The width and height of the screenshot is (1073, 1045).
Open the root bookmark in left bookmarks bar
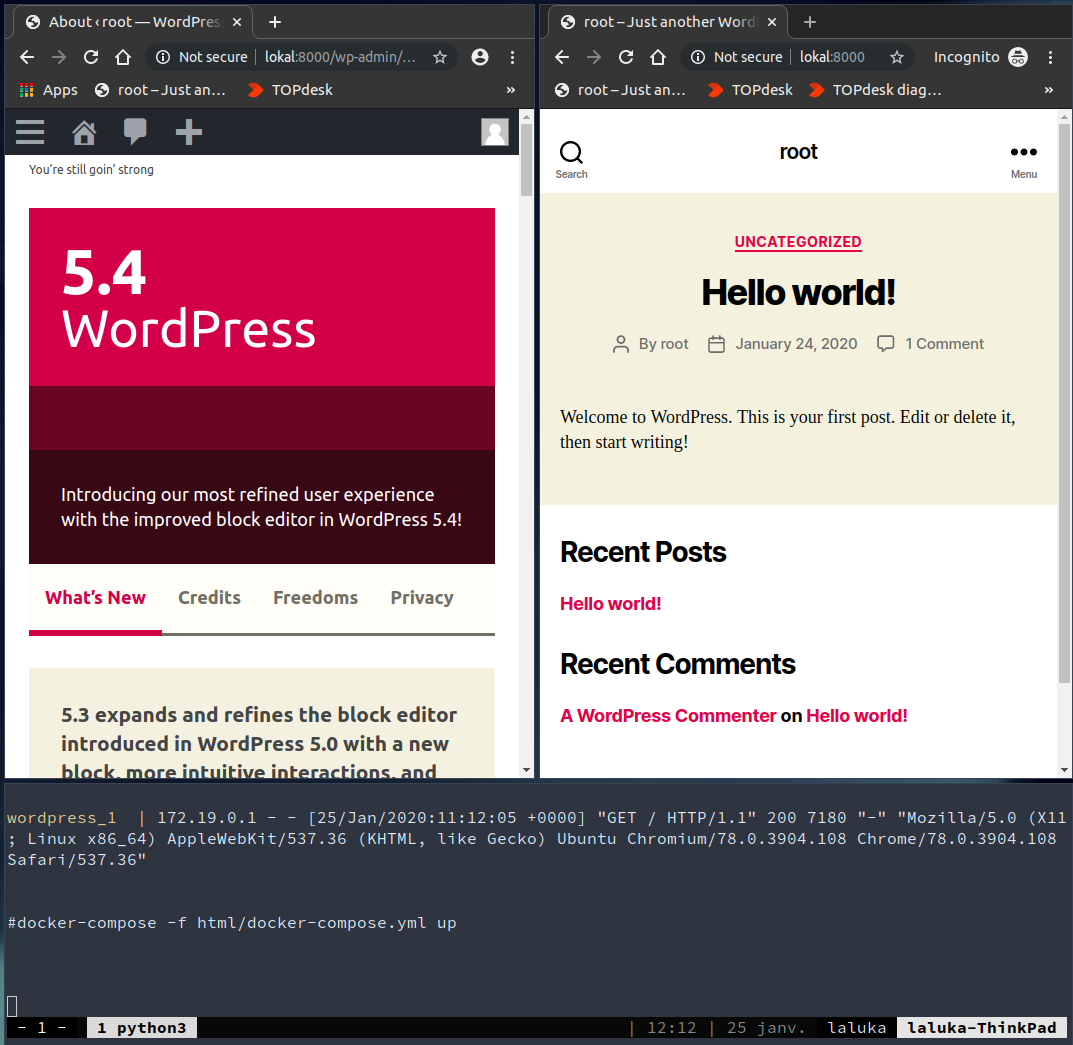click(160, 90)
